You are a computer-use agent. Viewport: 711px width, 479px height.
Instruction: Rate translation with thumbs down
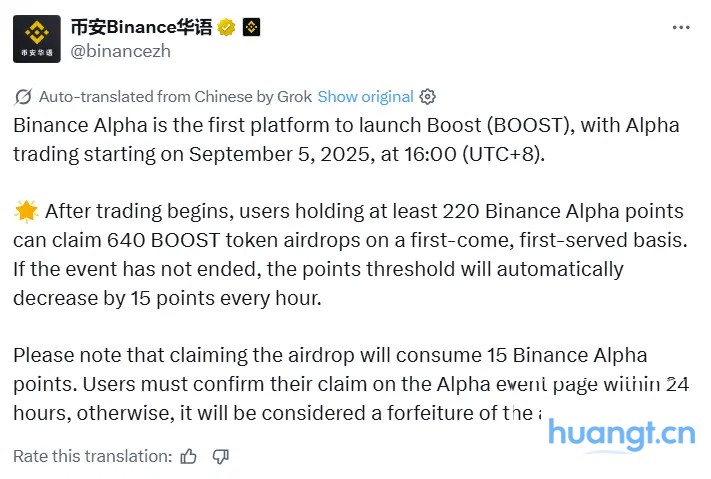(221, 456)
